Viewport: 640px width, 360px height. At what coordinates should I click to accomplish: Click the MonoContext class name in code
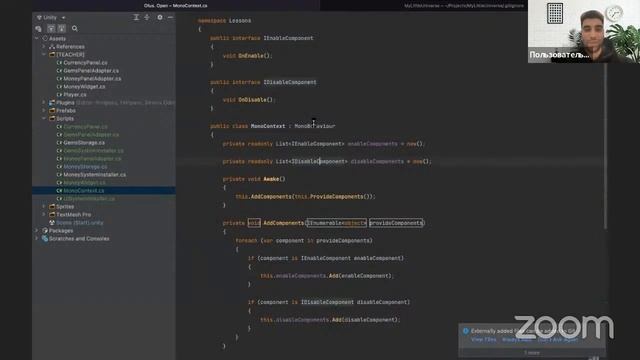[268, 126]
